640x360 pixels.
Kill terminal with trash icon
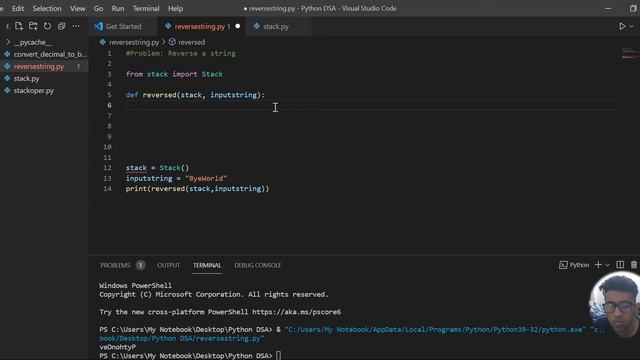pos(634,265)
